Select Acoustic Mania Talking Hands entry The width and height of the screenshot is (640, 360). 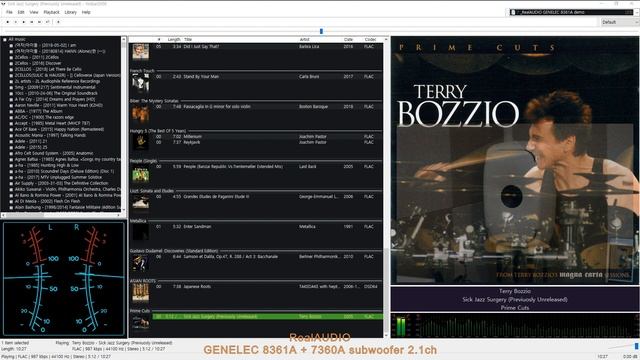tap(50, 135)
